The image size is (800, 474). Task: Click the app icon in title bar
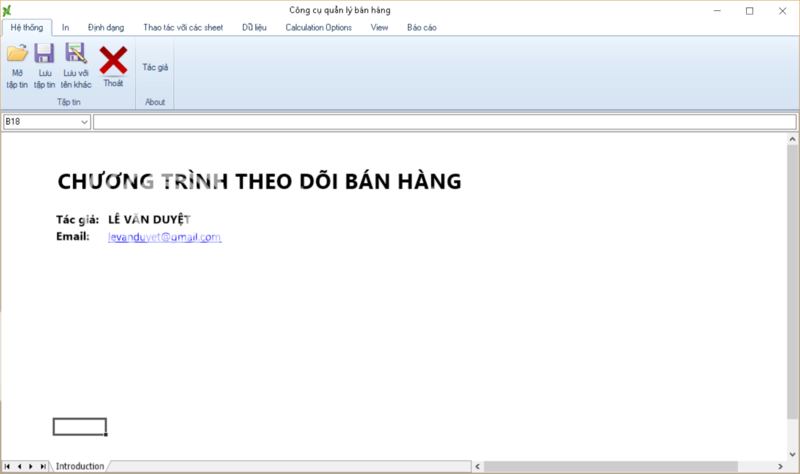click(8, 10)
